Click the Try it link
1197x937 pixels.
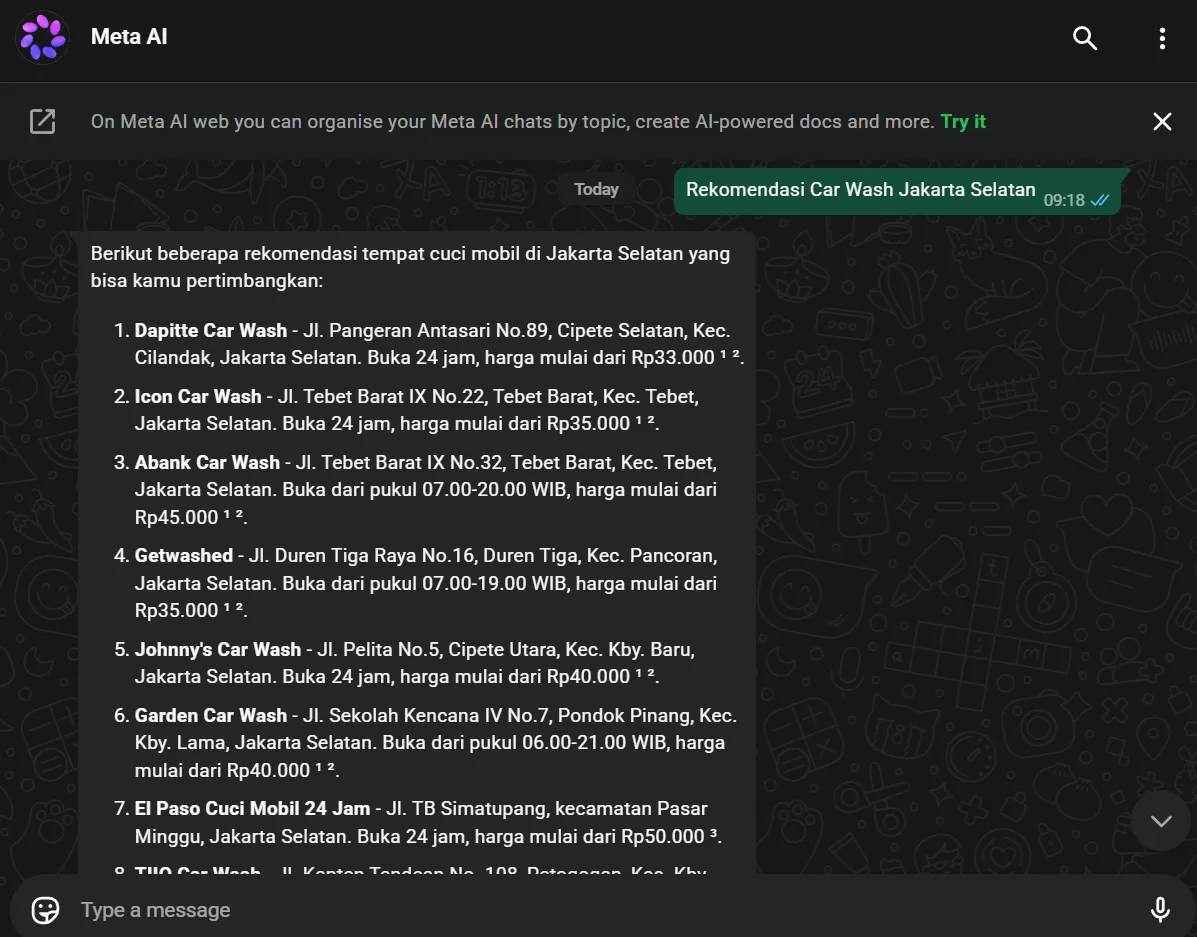tap(963, 121)
